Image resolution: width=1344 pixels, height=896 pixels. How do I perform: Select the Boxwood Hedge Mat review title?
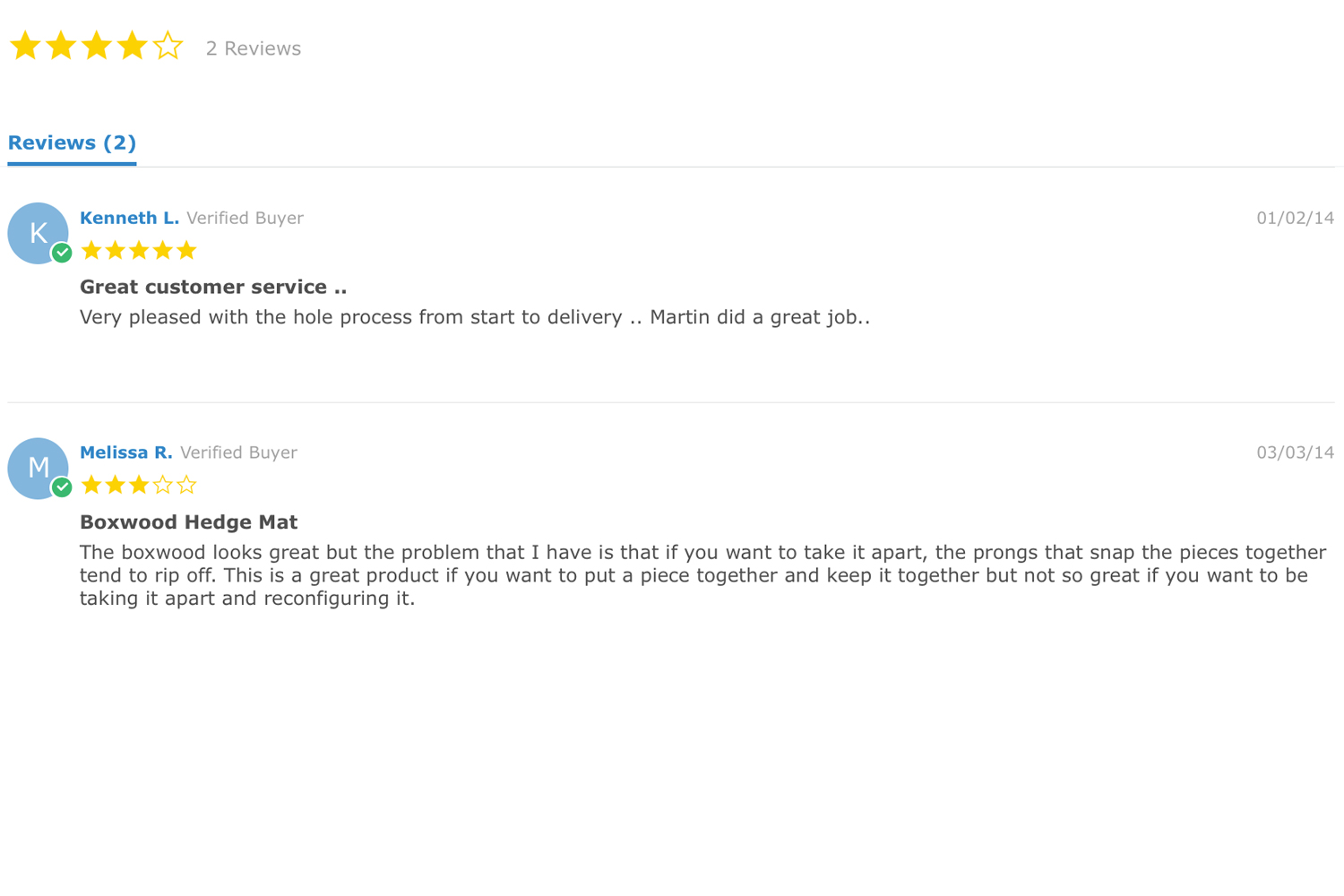188,521
